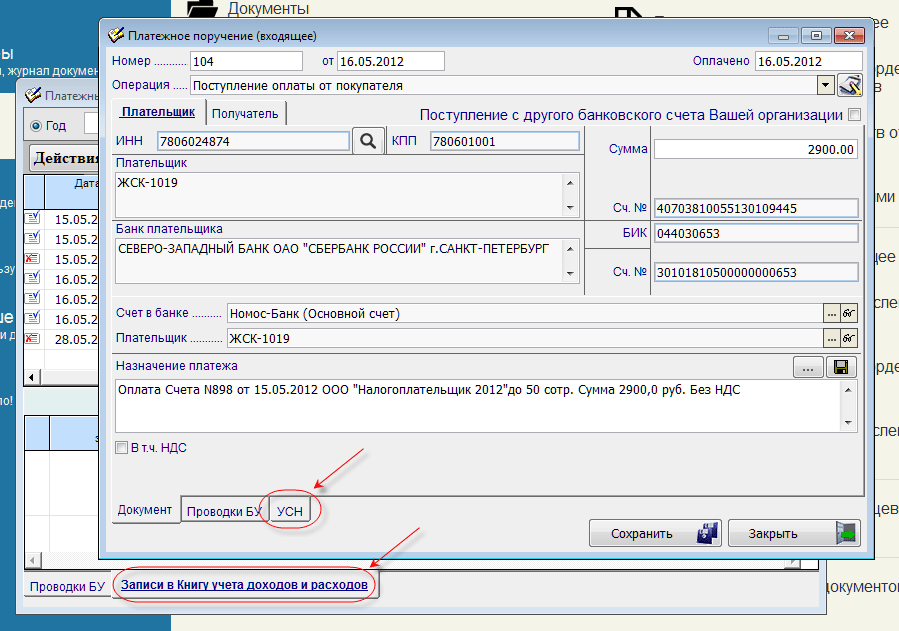Click the ИНН field 7806024874

[x=253, y=141]
